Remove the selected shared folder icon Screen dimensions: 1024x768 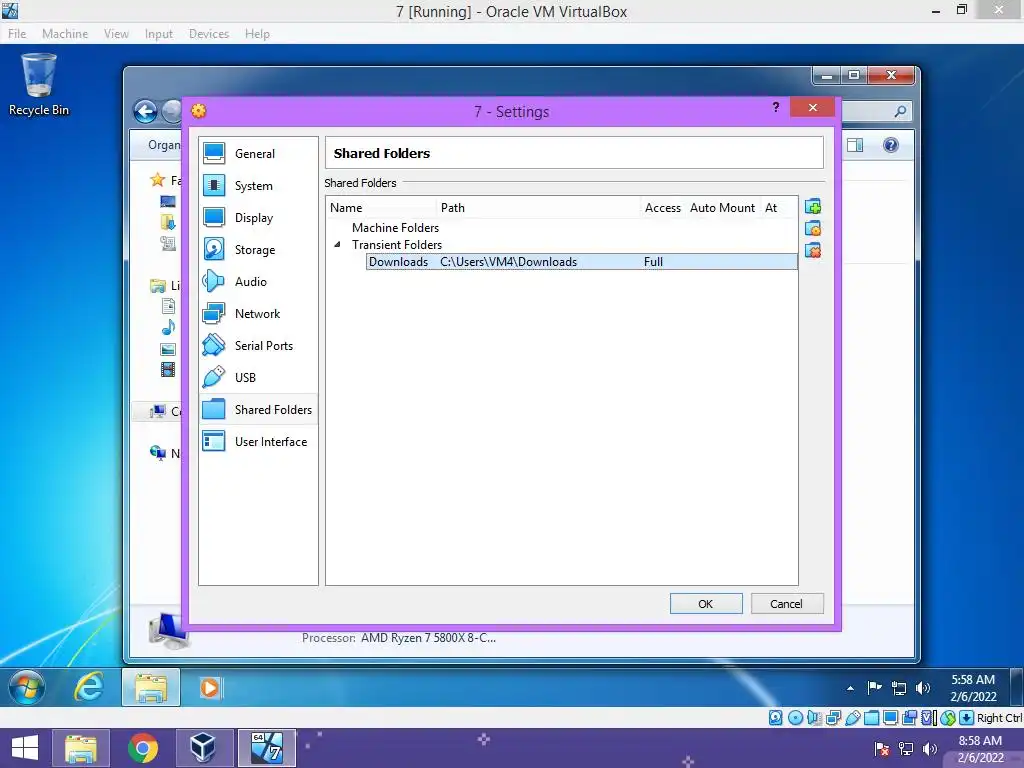[x=813, y=250]
